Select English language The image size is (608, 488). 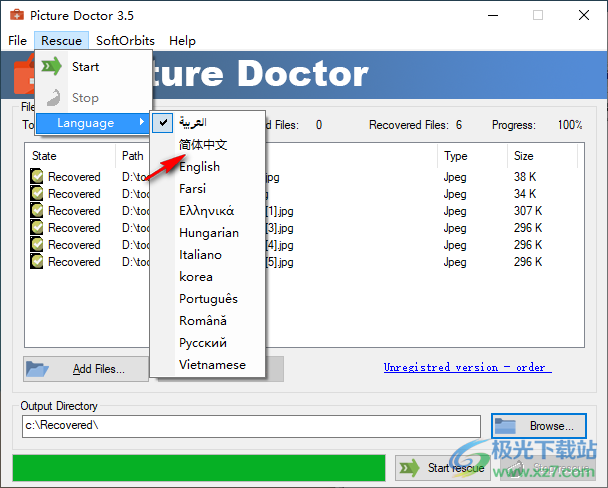pyautogui.click(x=207, y=167)
